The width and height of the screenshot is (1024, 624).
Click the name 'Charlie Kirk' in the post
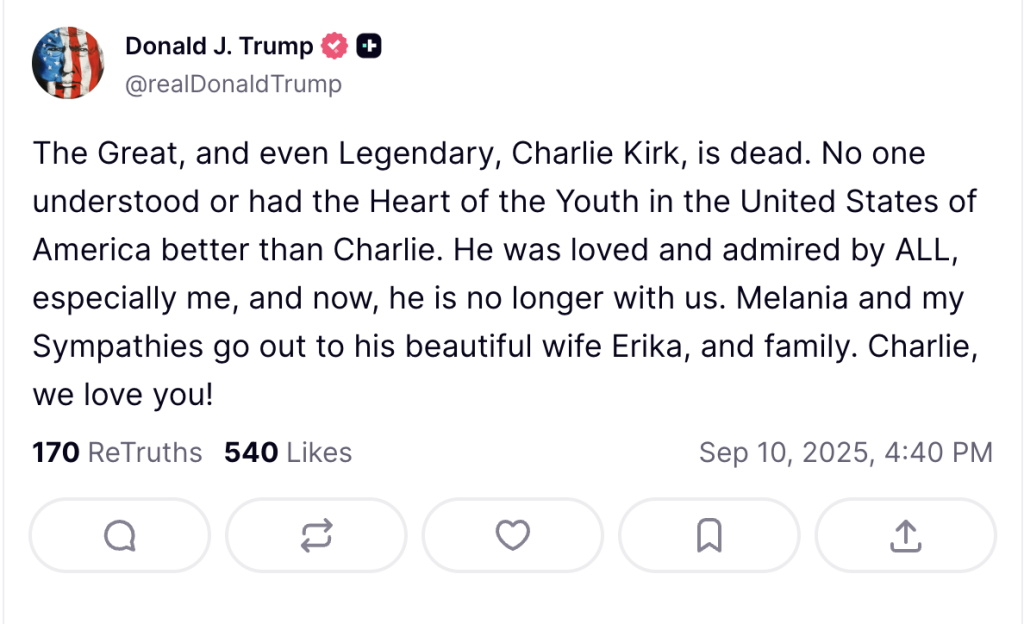(x=598, y=153)
